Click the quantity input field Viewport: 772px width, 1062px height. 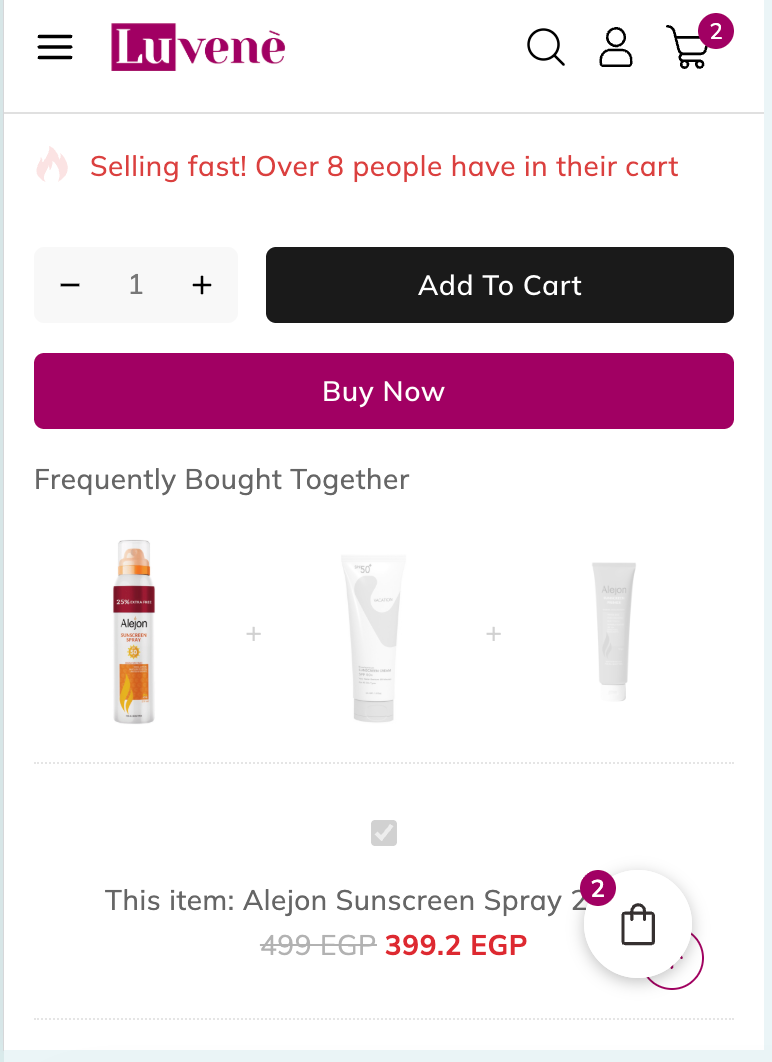point(136,285)
